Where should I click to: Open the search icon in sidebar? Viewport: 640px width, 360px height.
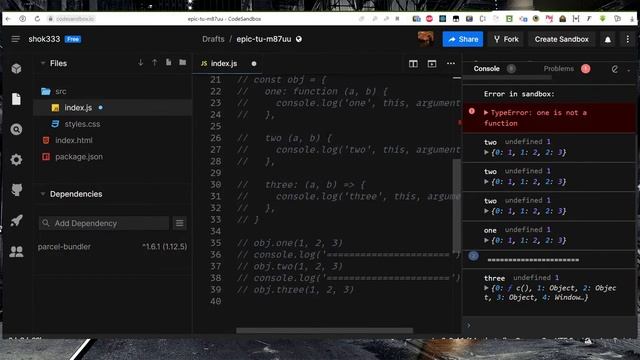click(x=16, y=129)
